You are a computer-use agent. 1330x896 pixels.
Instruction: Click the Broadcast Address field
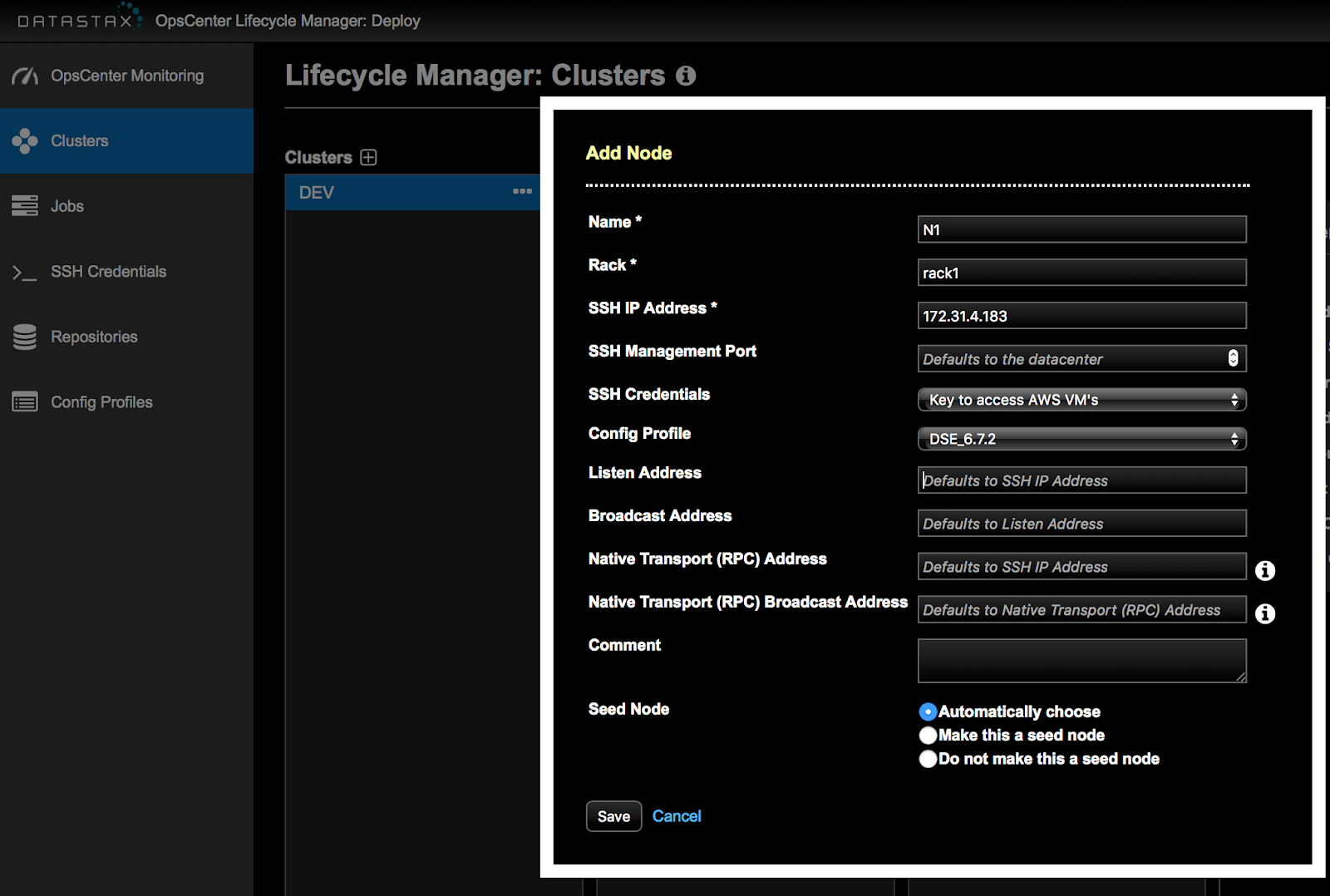pos(1082,524)
